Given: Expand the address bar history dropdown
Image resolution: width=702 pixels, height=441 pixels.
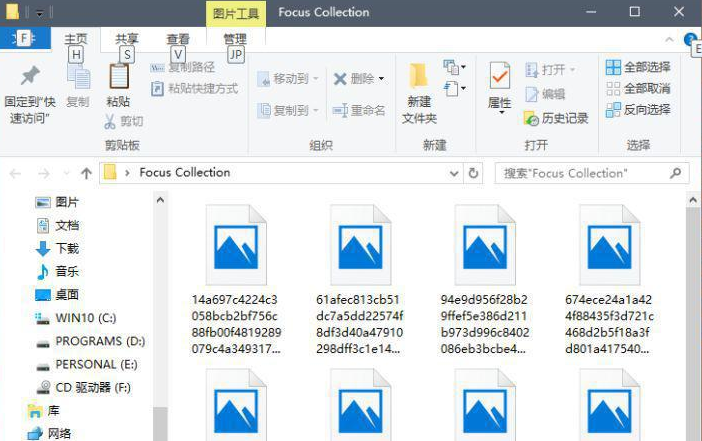Looking at the screenshot, I should pyautogui.click(x=454, y=173).
